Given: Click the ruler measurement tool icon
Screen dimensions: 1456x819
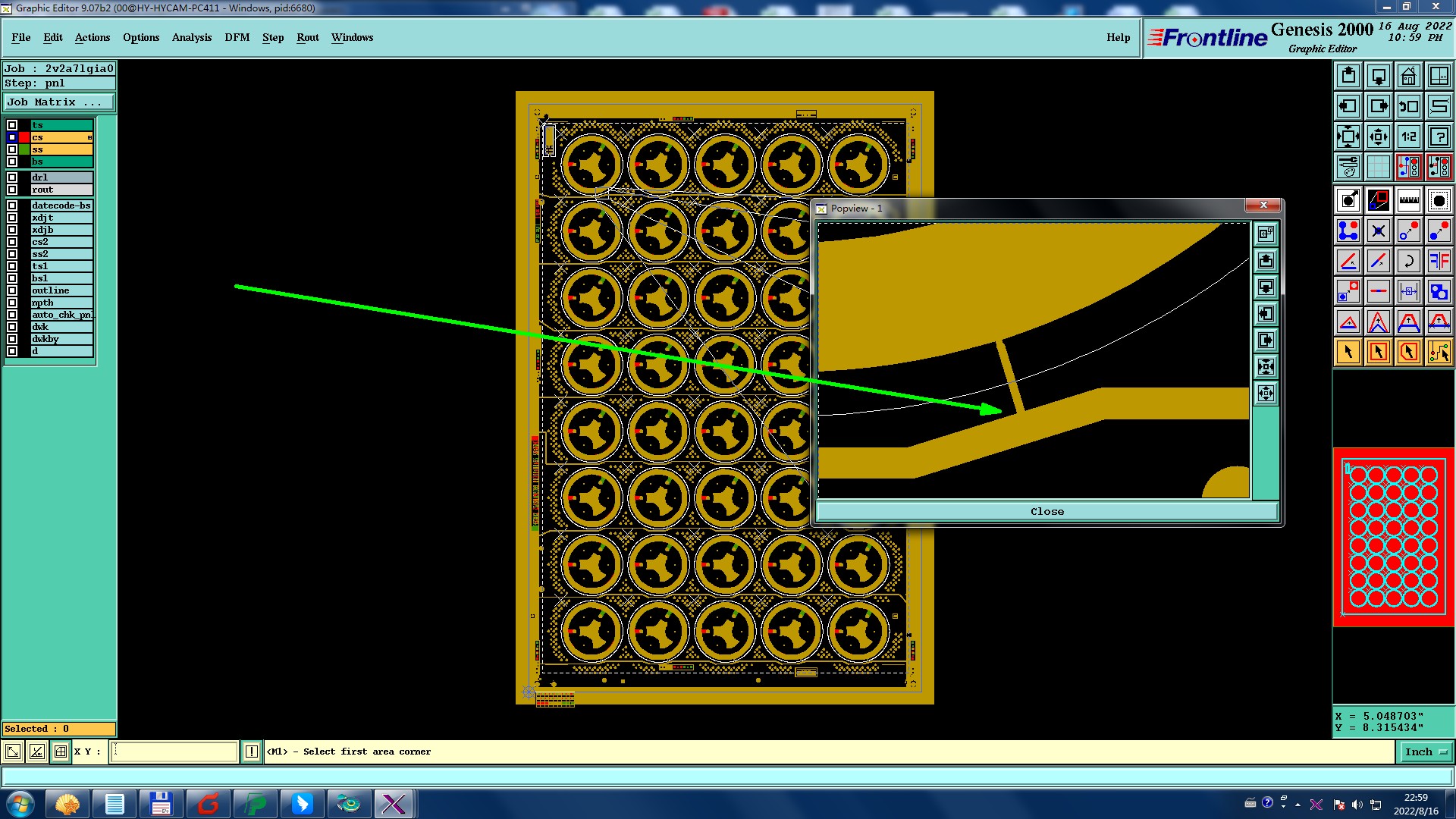Looking at the screenshot, I should 1408,200.
